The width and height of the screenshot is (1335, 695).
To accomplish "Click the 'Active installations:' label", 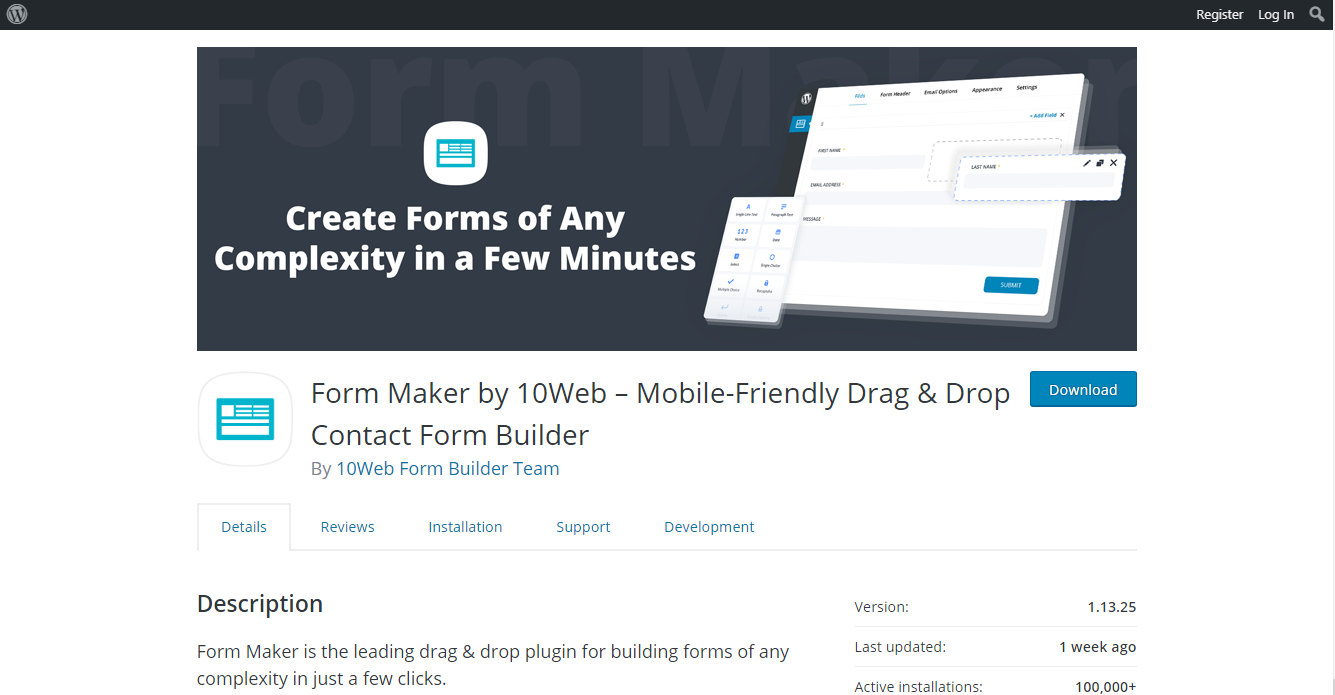I will pyautogui.click(x=919, y=687).
